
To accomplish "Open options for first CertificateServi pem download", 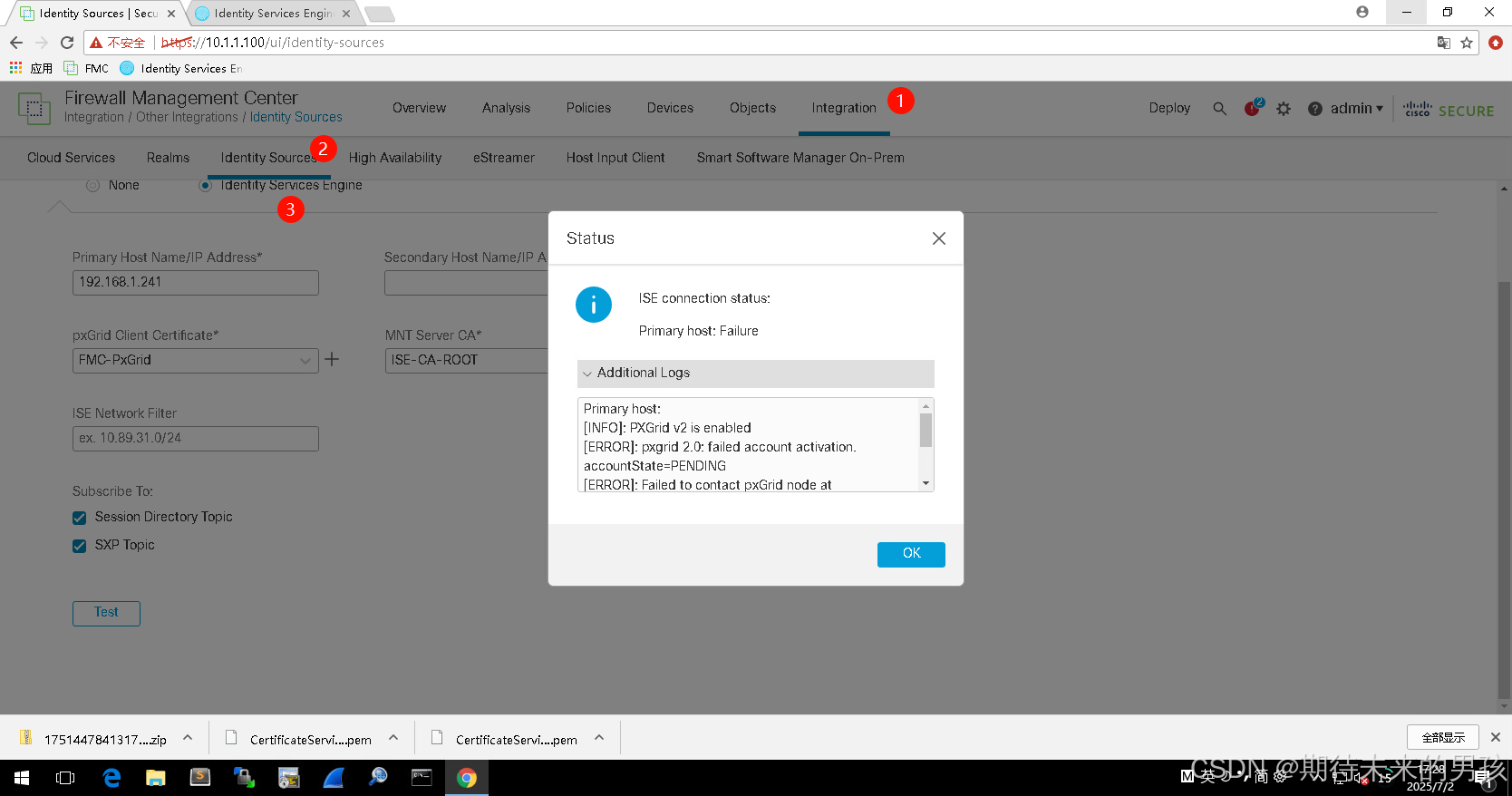I will [393, 738].
